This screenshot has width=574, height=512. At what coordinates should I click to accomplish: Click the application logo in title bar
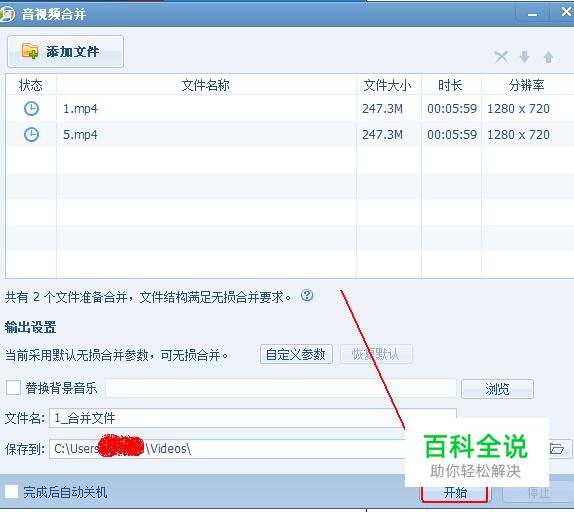[x=7, y=14]
